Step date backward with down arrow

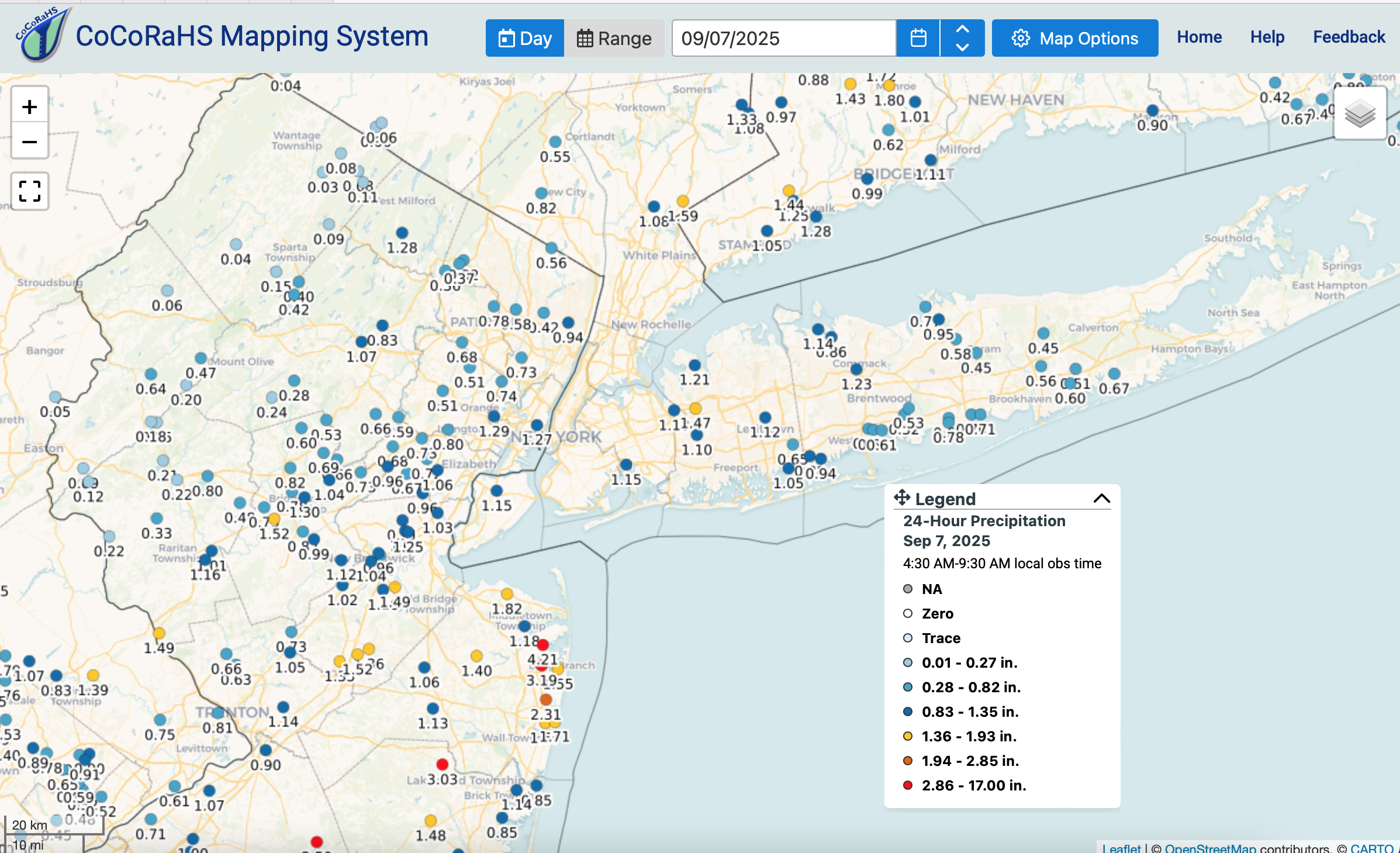pos(962,47)
